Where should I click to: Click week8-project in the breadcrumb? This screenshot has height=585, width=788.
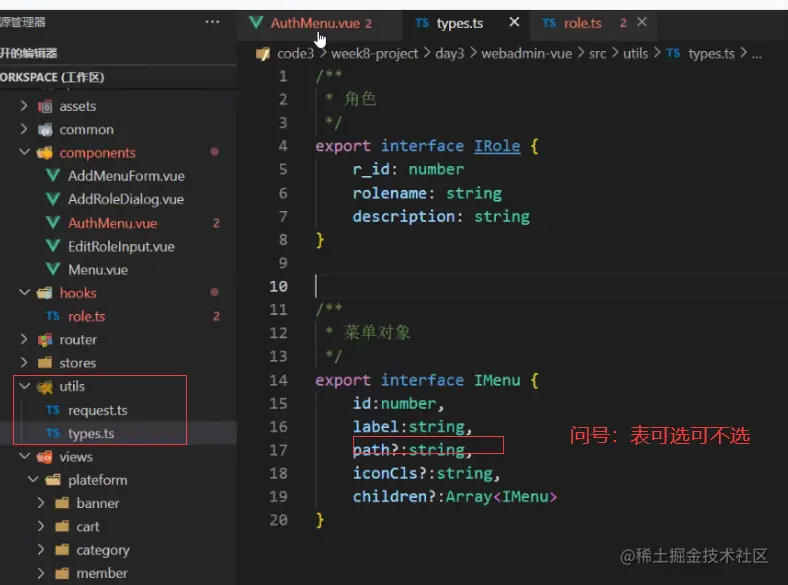pos(374,53)
